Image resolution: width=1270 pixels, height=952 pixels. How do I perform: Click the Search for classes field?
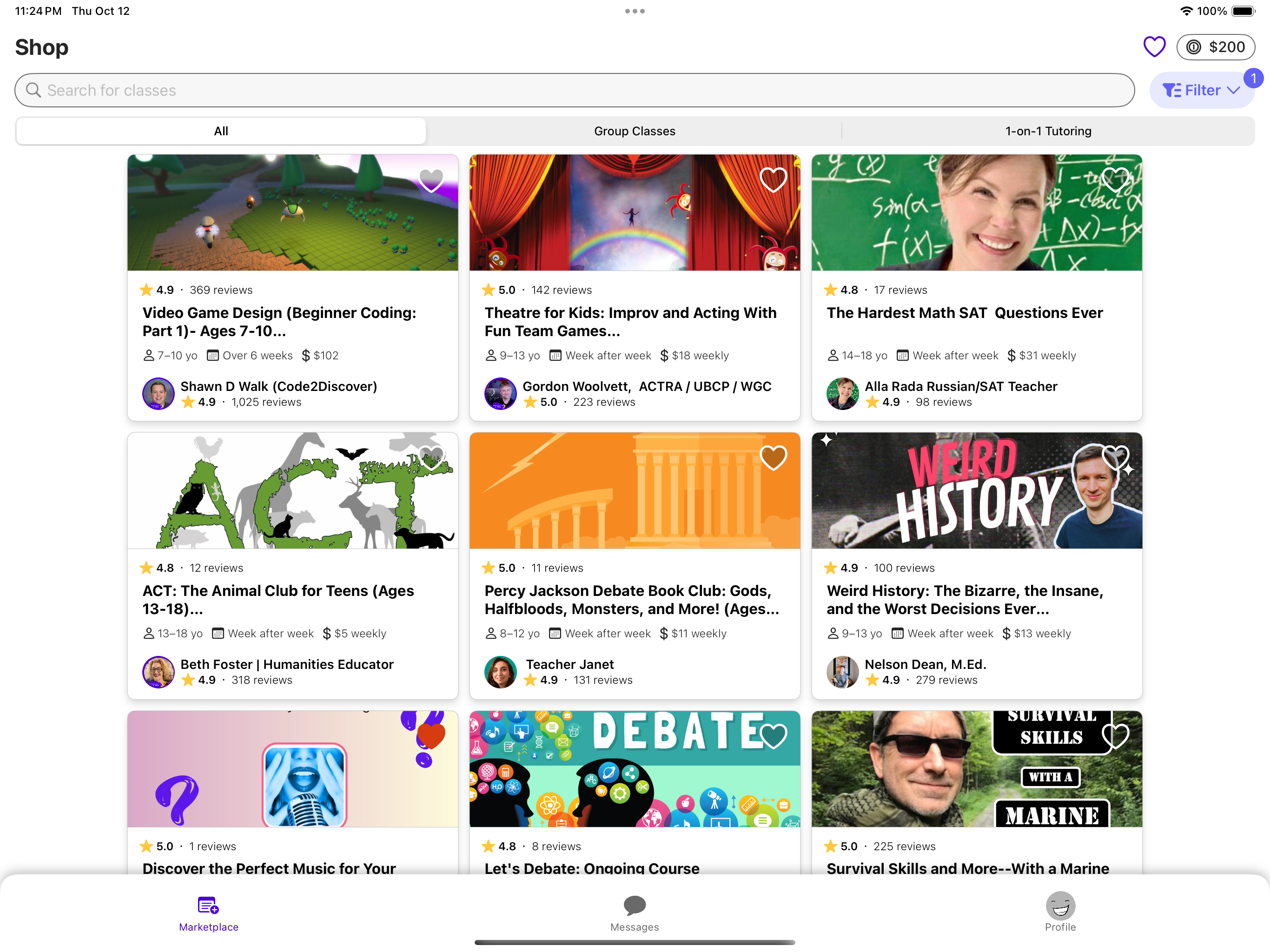574,90
